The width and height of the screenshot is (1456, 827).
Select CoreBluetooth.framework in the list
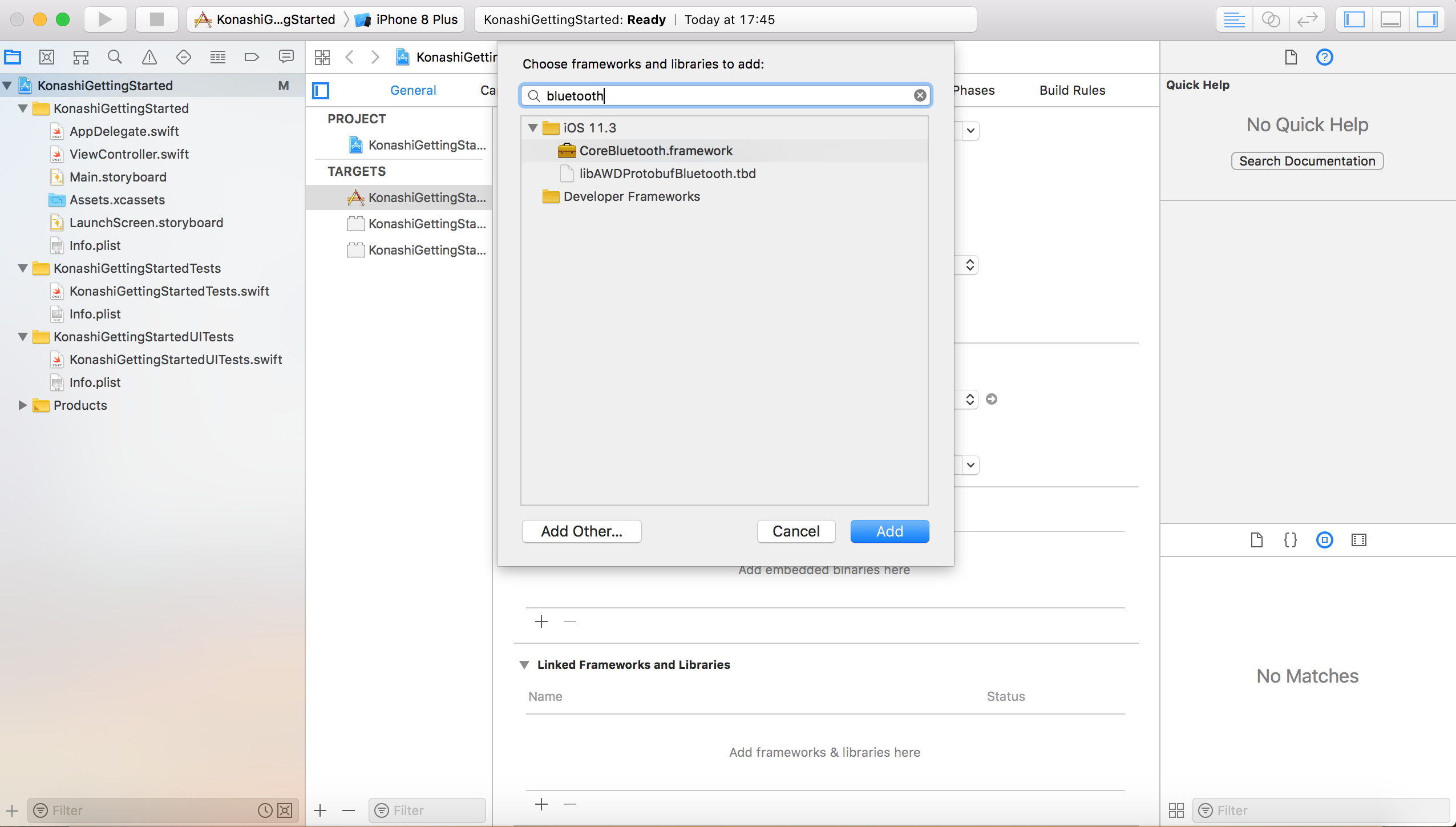(656, 151)
